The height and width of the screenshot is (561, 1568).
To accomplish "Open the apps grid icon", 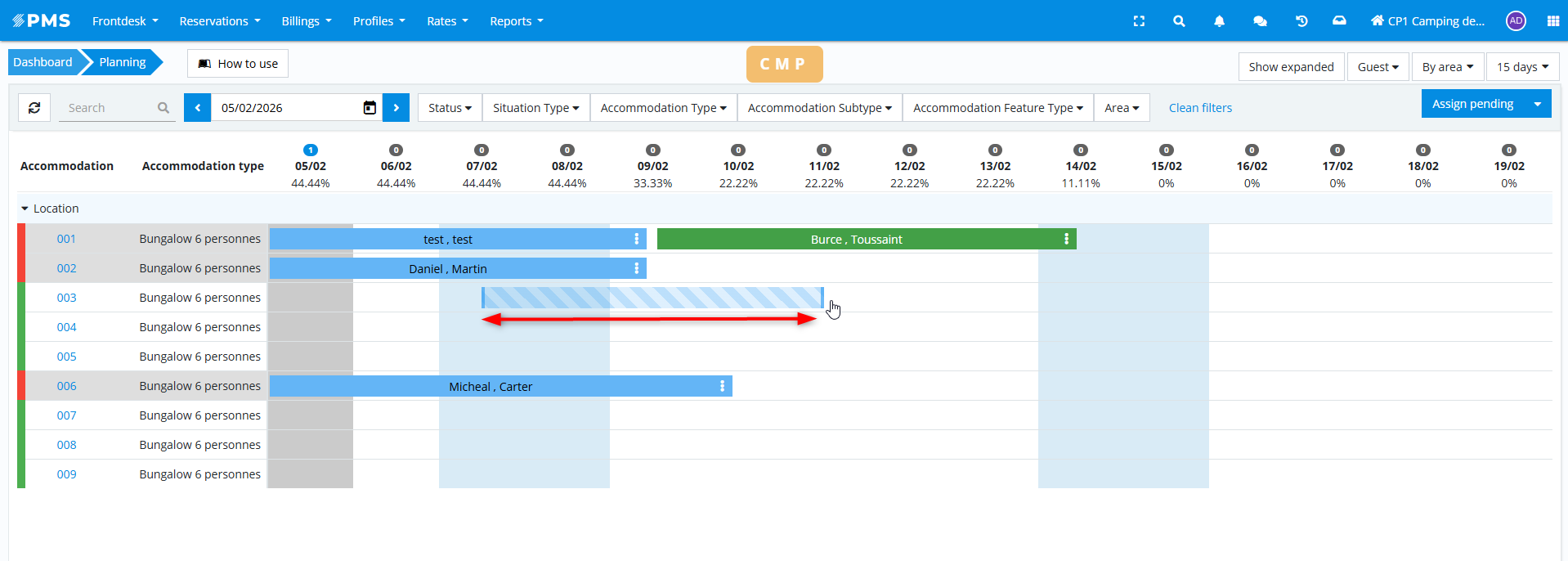I will point(1552,21).
